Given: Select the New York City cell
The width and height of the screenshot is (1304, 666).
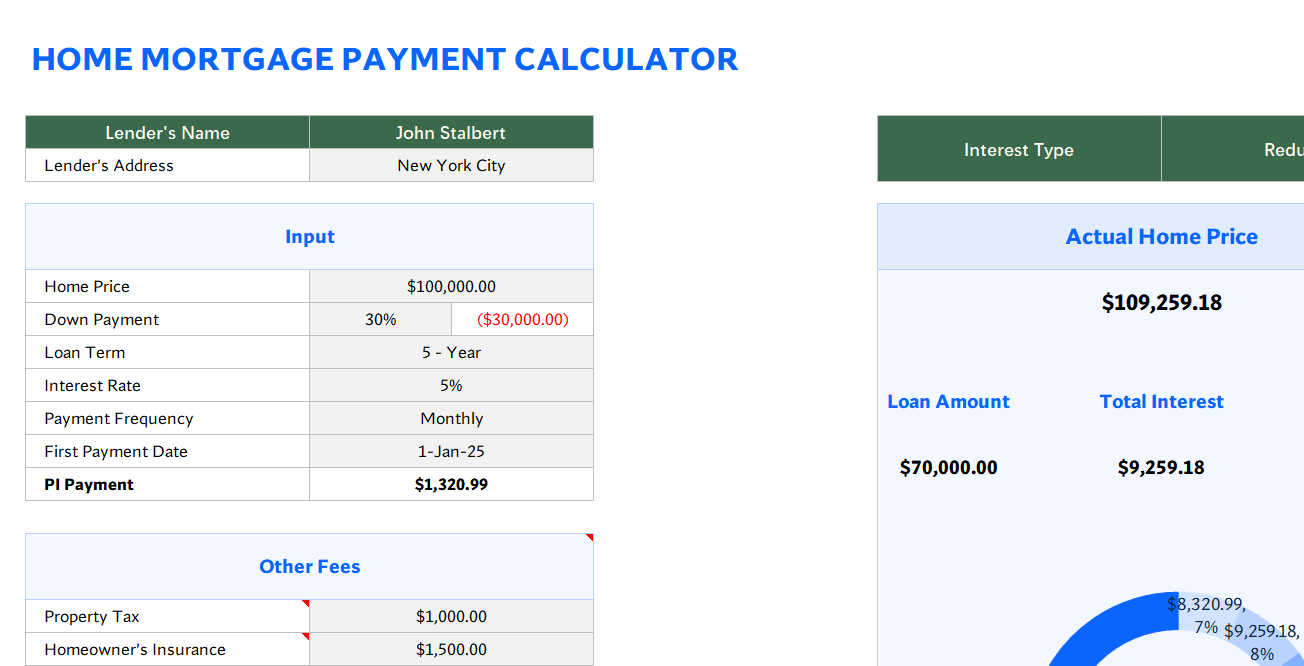Looking at the screenshot, I should (451, 166).
